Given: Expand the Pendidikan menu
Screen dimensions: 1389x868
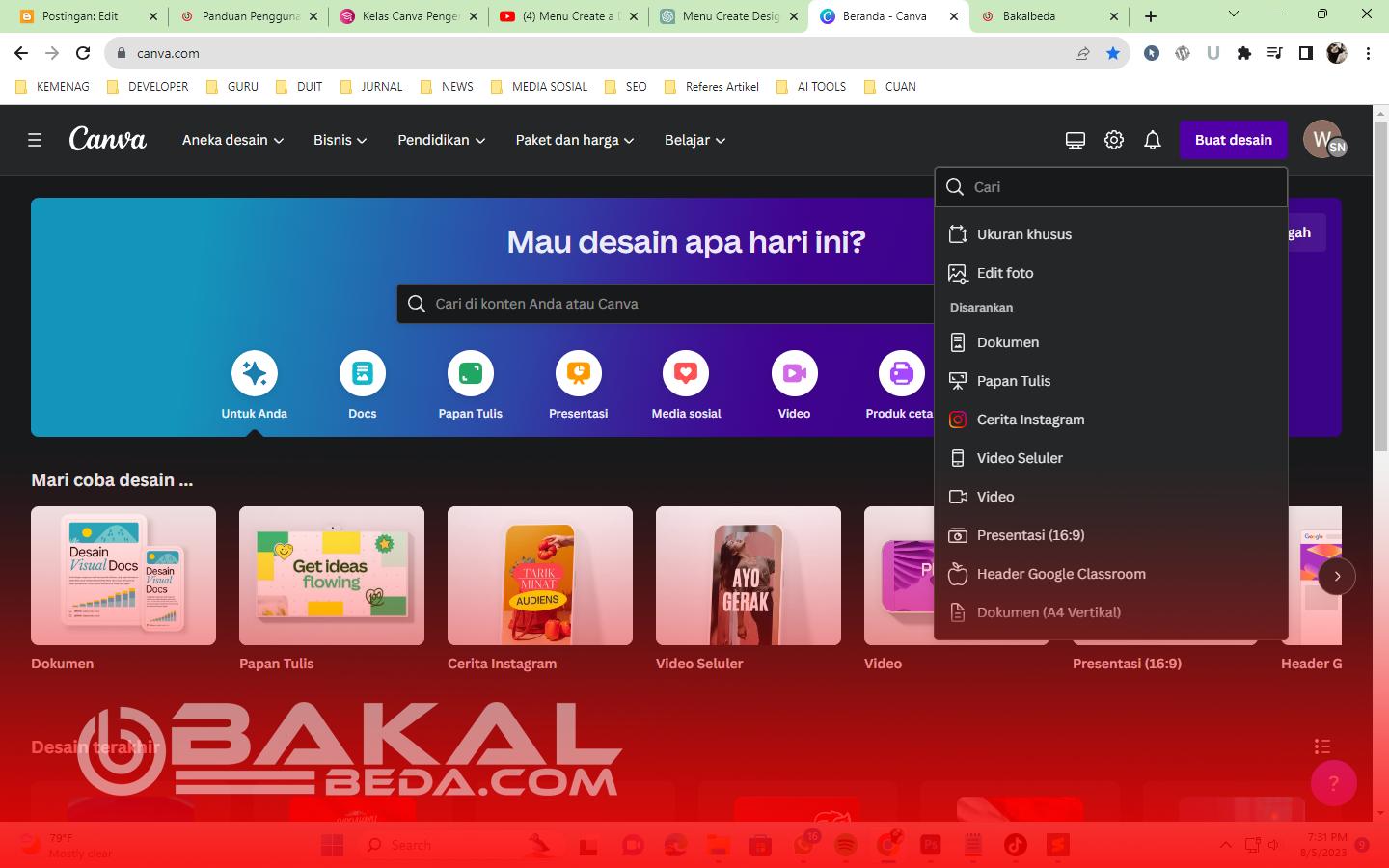Looking at the screenshot, I should tap(441, 140).
